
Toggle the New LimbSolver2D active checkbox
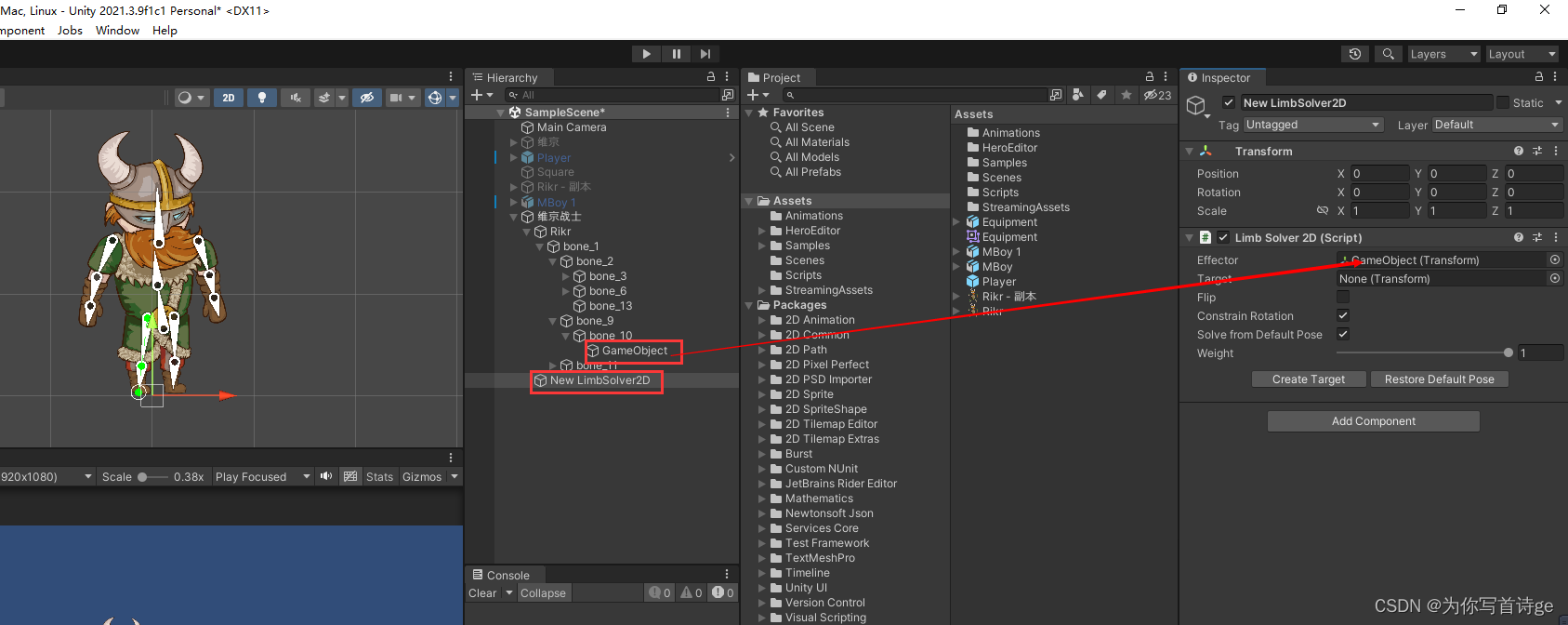coord(1229,103)
